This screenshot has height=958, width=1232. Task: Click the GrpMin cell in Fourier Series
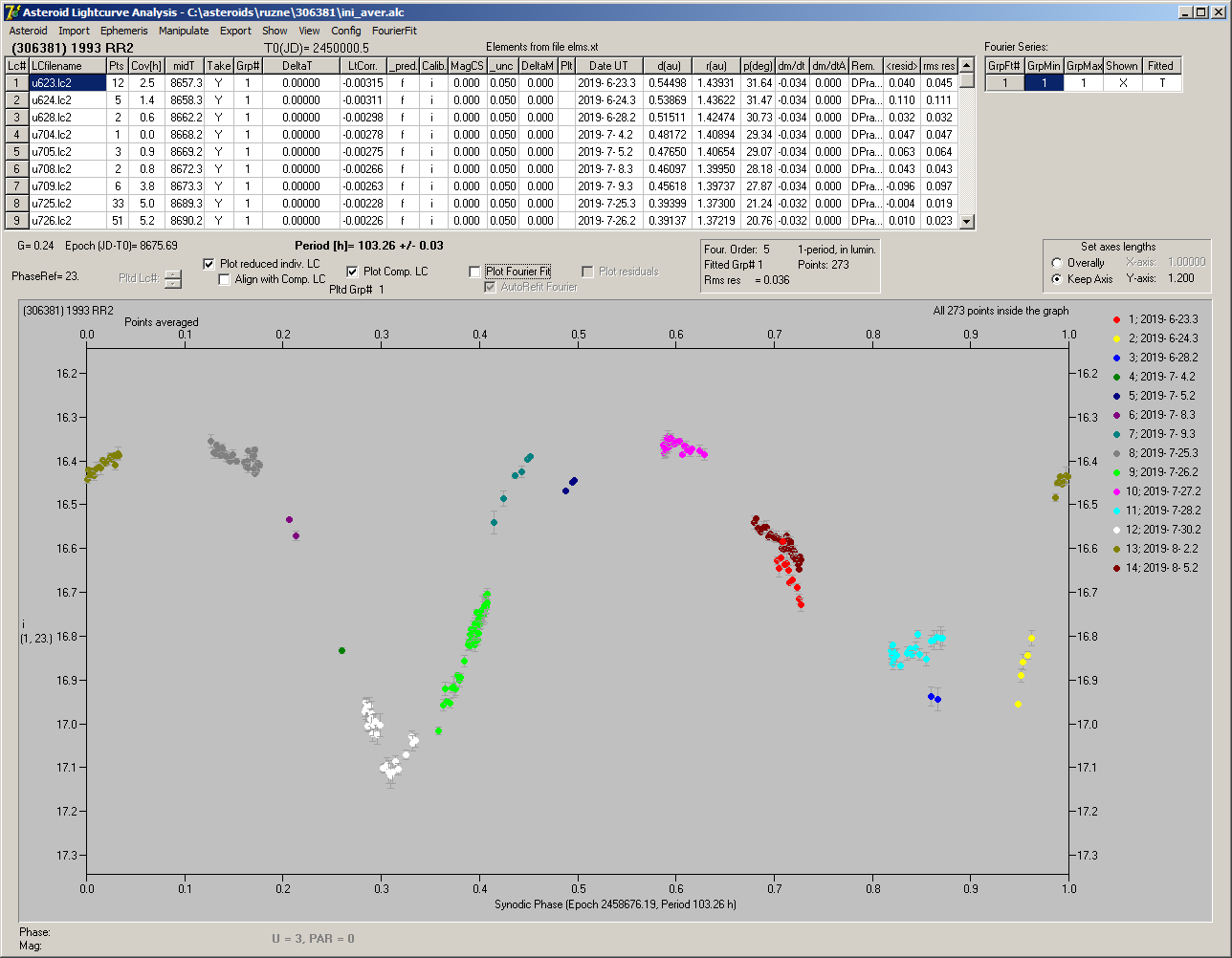[x=1045, y=83]
